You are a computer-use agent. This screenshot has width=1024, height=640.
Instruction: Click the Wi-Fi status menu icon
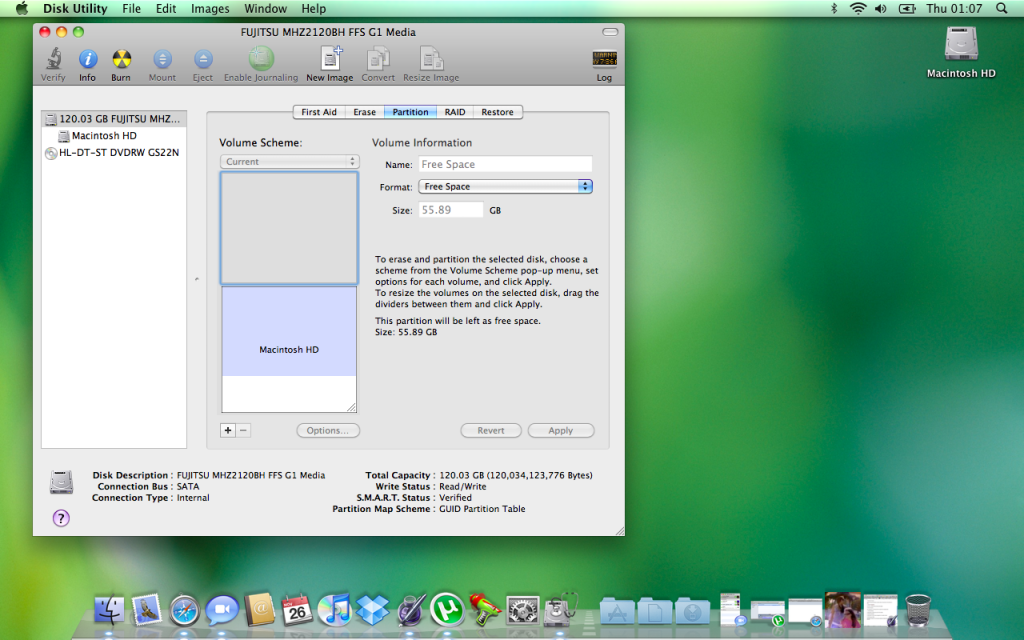pos(857,8)
